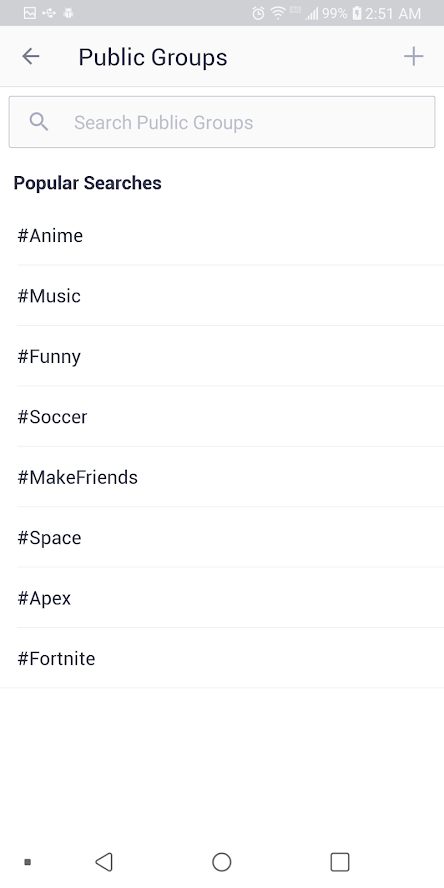The height and width of the screenshot is (888, 444).
Task: Tap the Android home circle button
Action: click(221, 862)
